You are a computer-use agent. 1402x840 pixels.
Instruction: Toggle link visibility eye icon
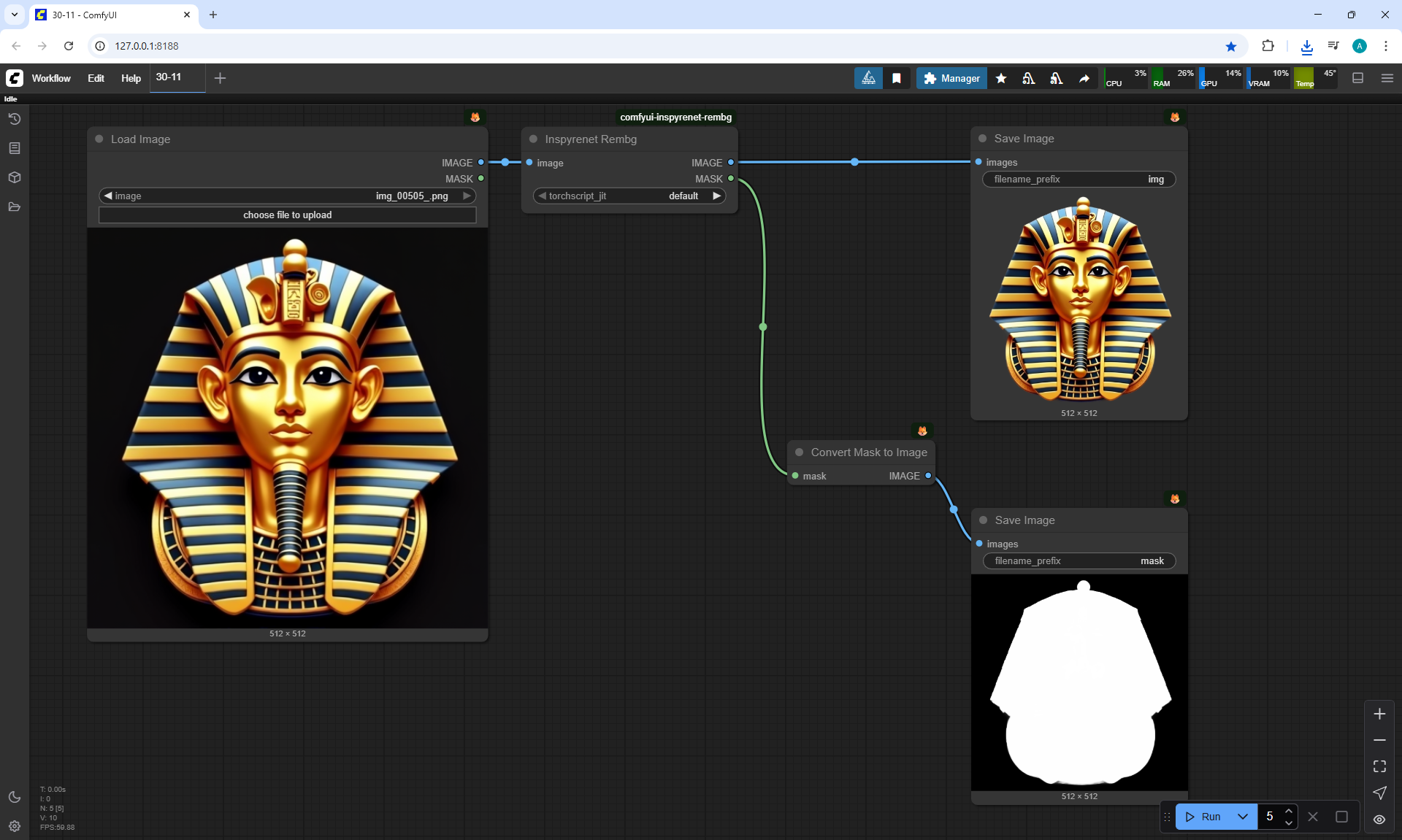click(x=1379, y=819)
